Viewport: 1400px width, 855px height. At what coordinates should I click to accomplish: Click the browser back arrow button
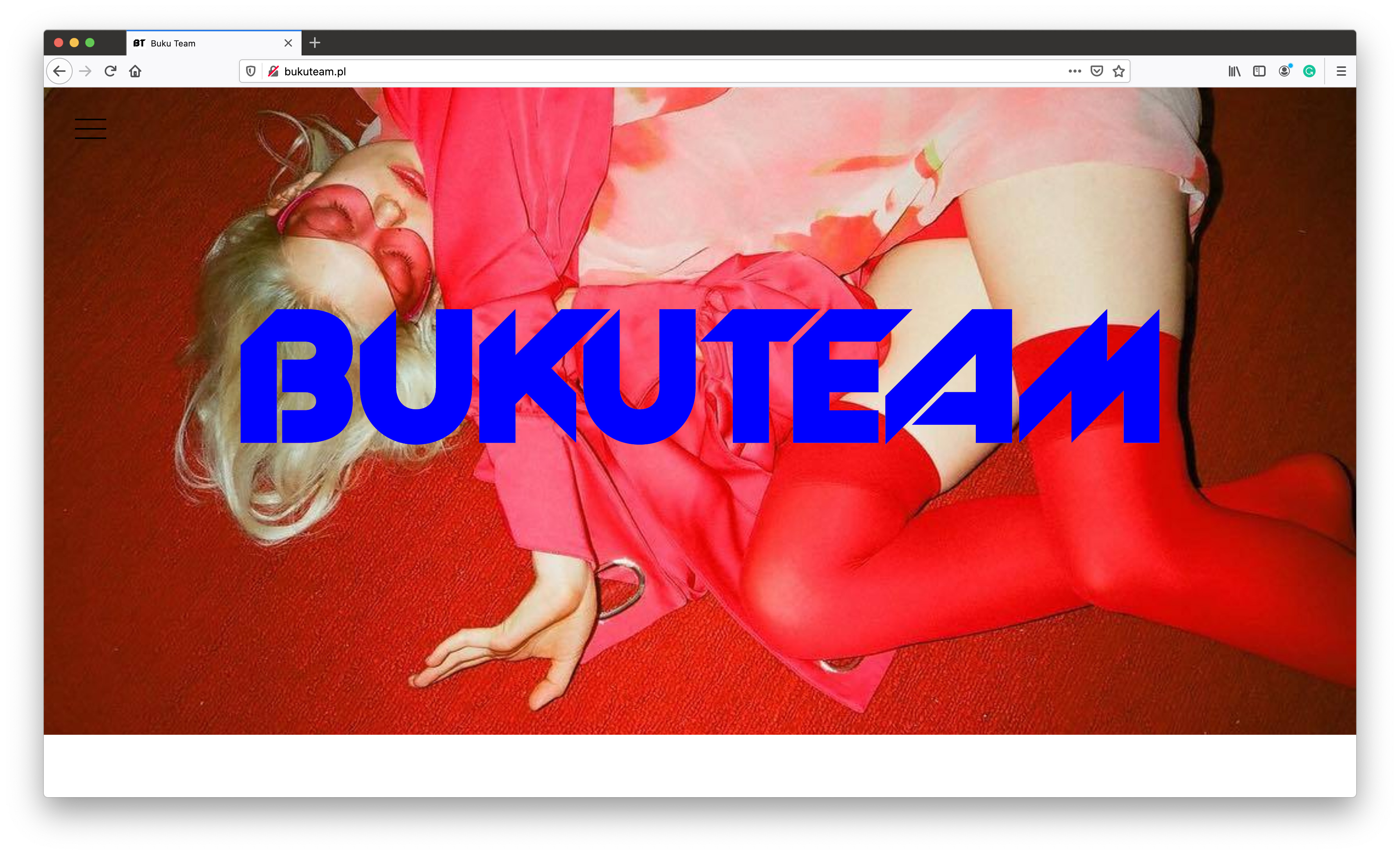click(x=59, y=71)
